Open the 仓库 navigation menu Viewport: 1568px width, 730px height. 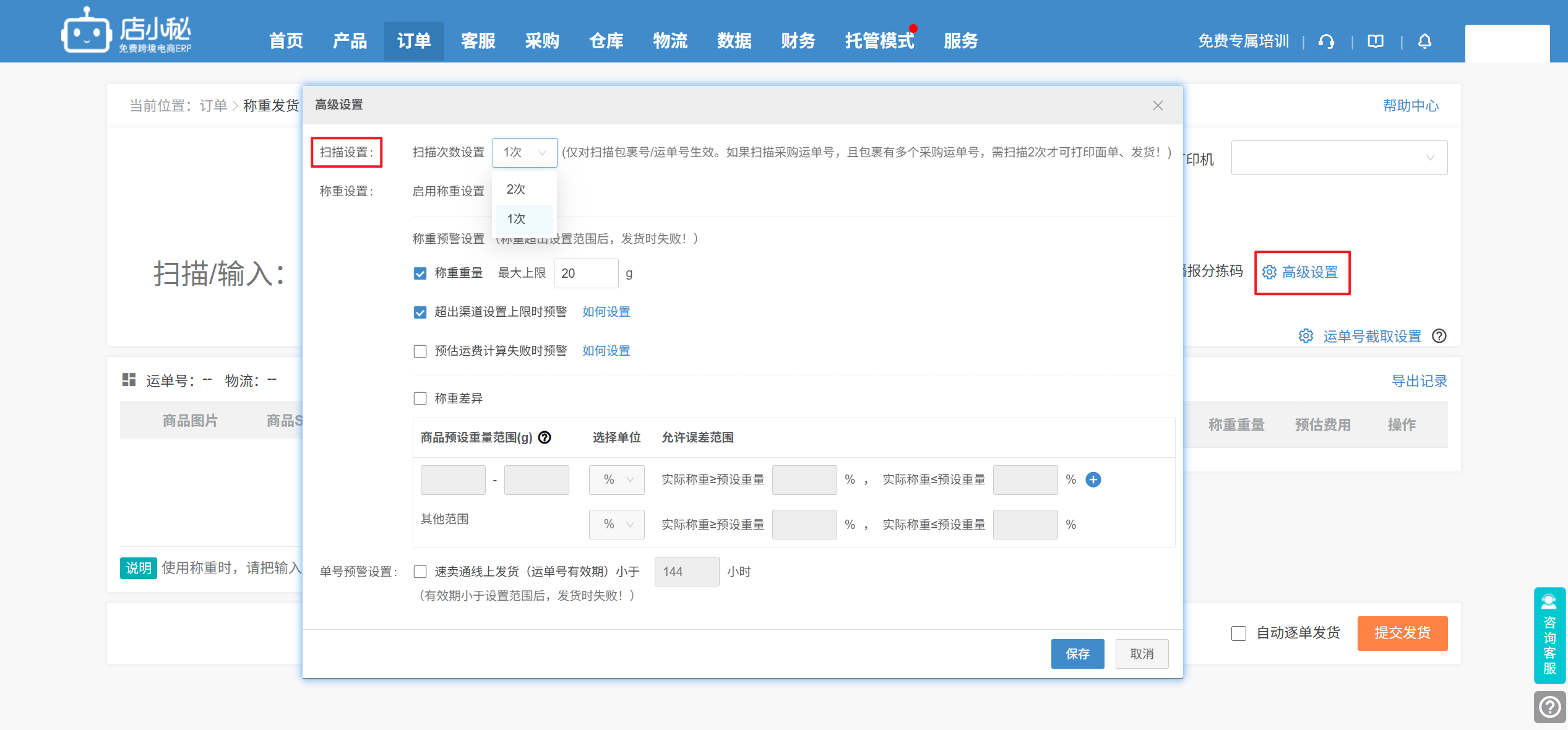[606, 41]
